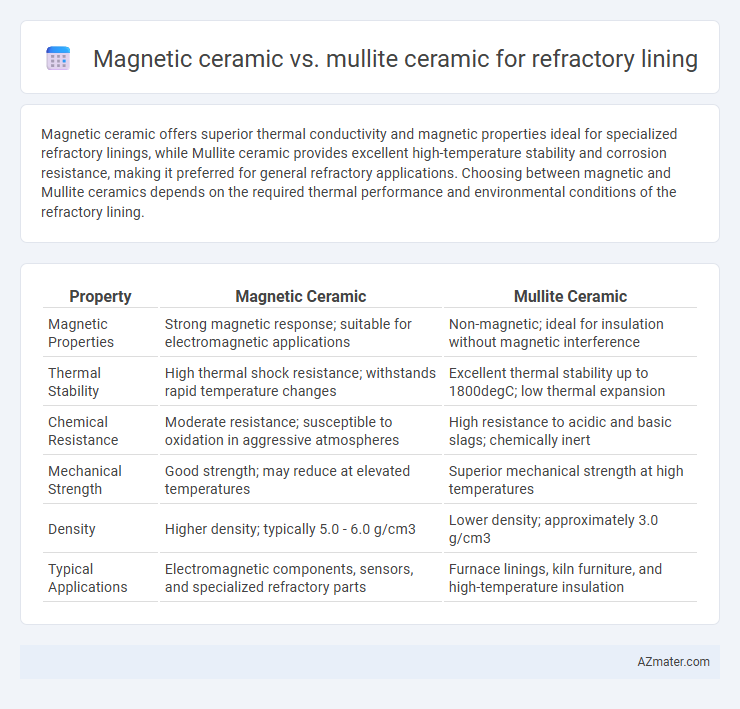Click the 'Thermal Stability' row label
This screenshot has width=740, height=709.
75,382
